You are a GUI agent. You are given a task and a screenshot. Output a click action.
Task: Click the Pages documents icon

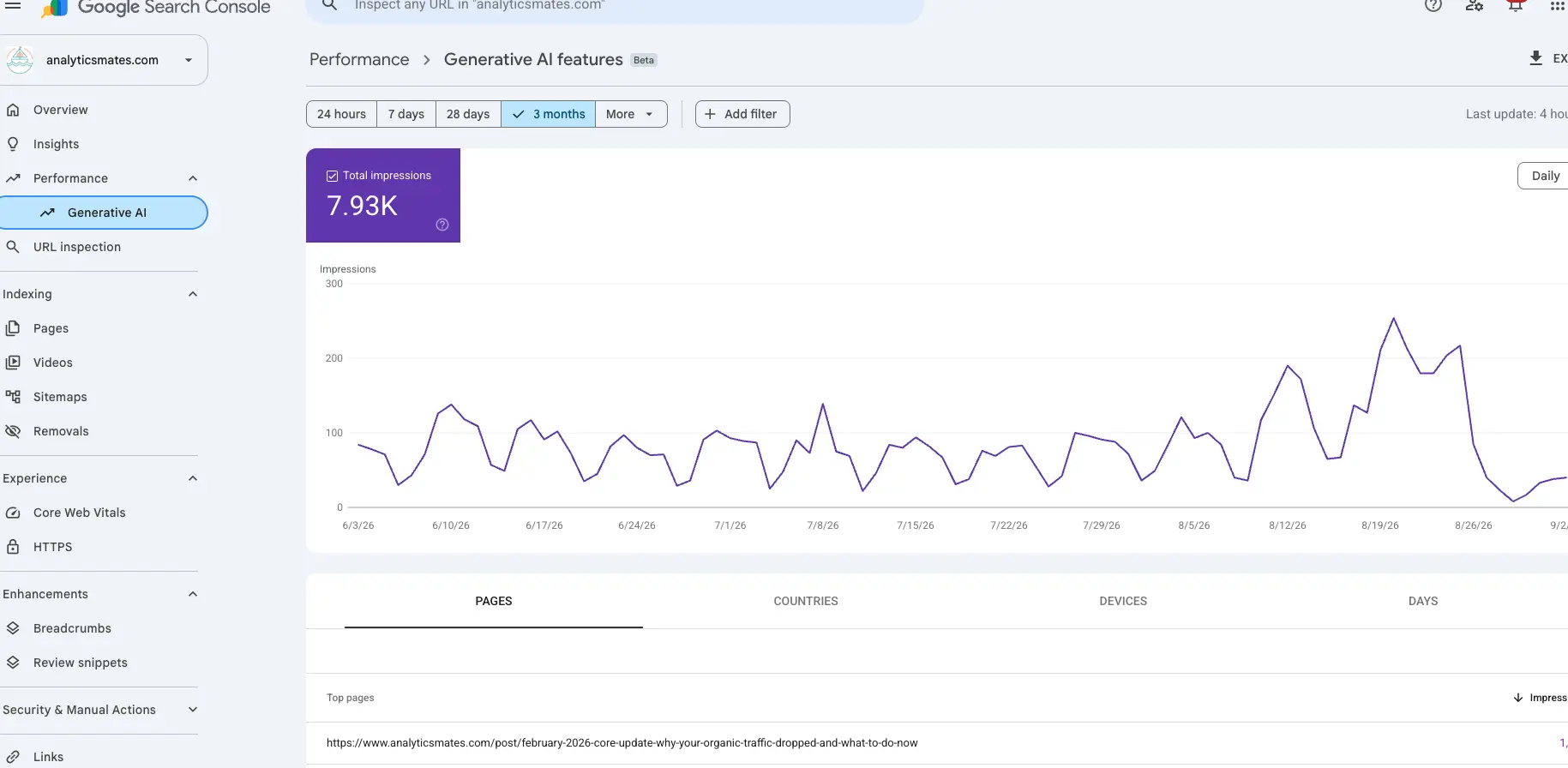pos(13,328)
